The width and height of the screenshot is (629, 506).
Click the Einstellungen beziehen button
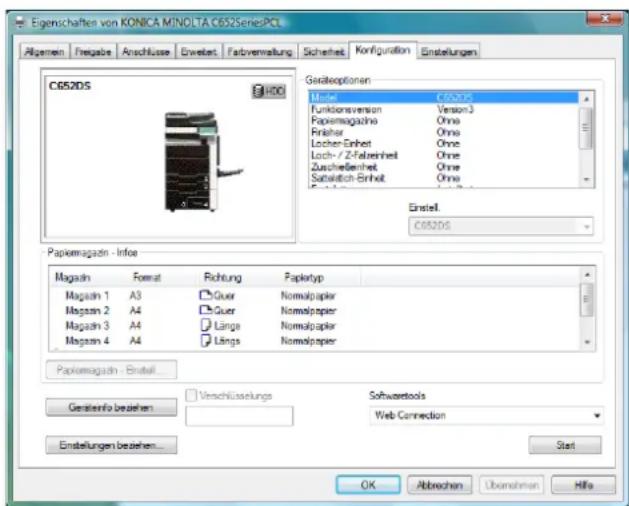(x=111, y=445)
